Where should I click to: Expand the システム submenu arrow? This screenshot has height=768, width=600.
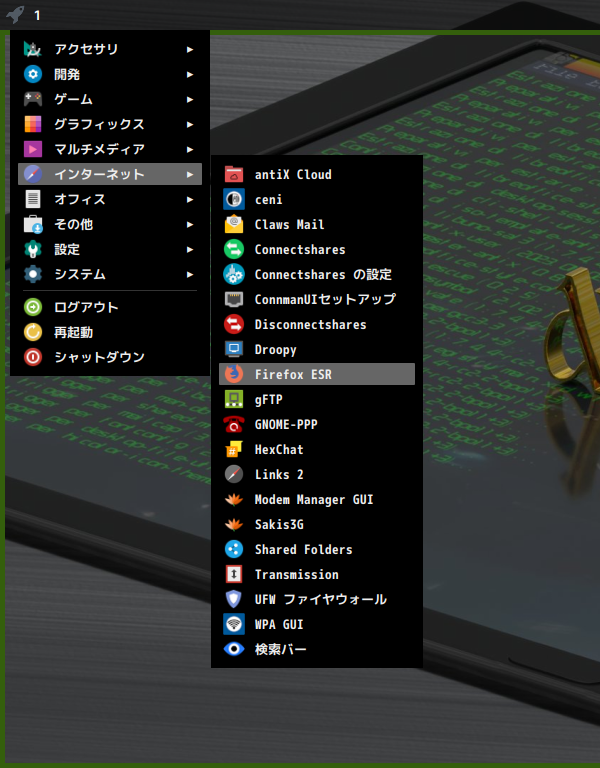point(190,274)
